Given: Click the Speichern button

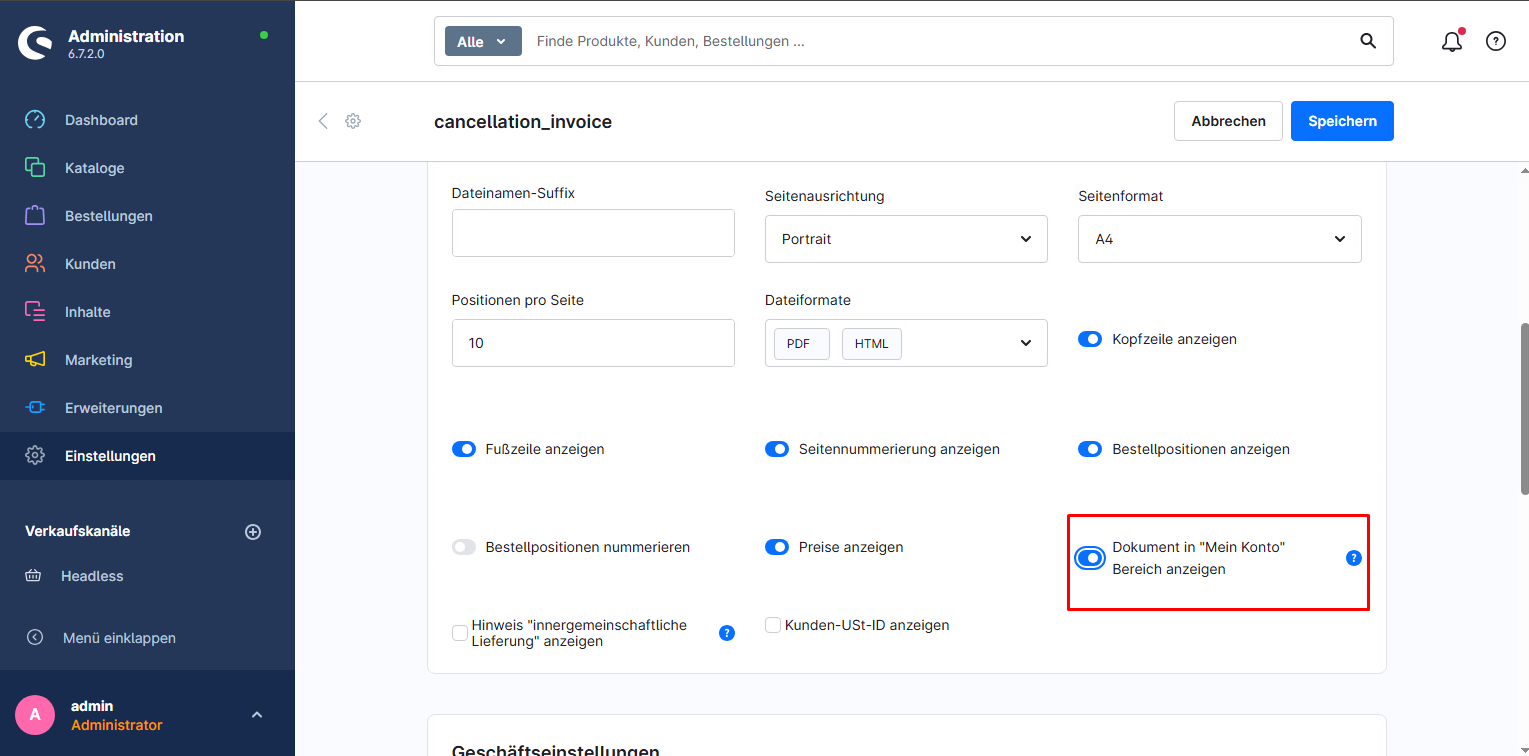Looking at the screenshot, I should [1341, 121].
